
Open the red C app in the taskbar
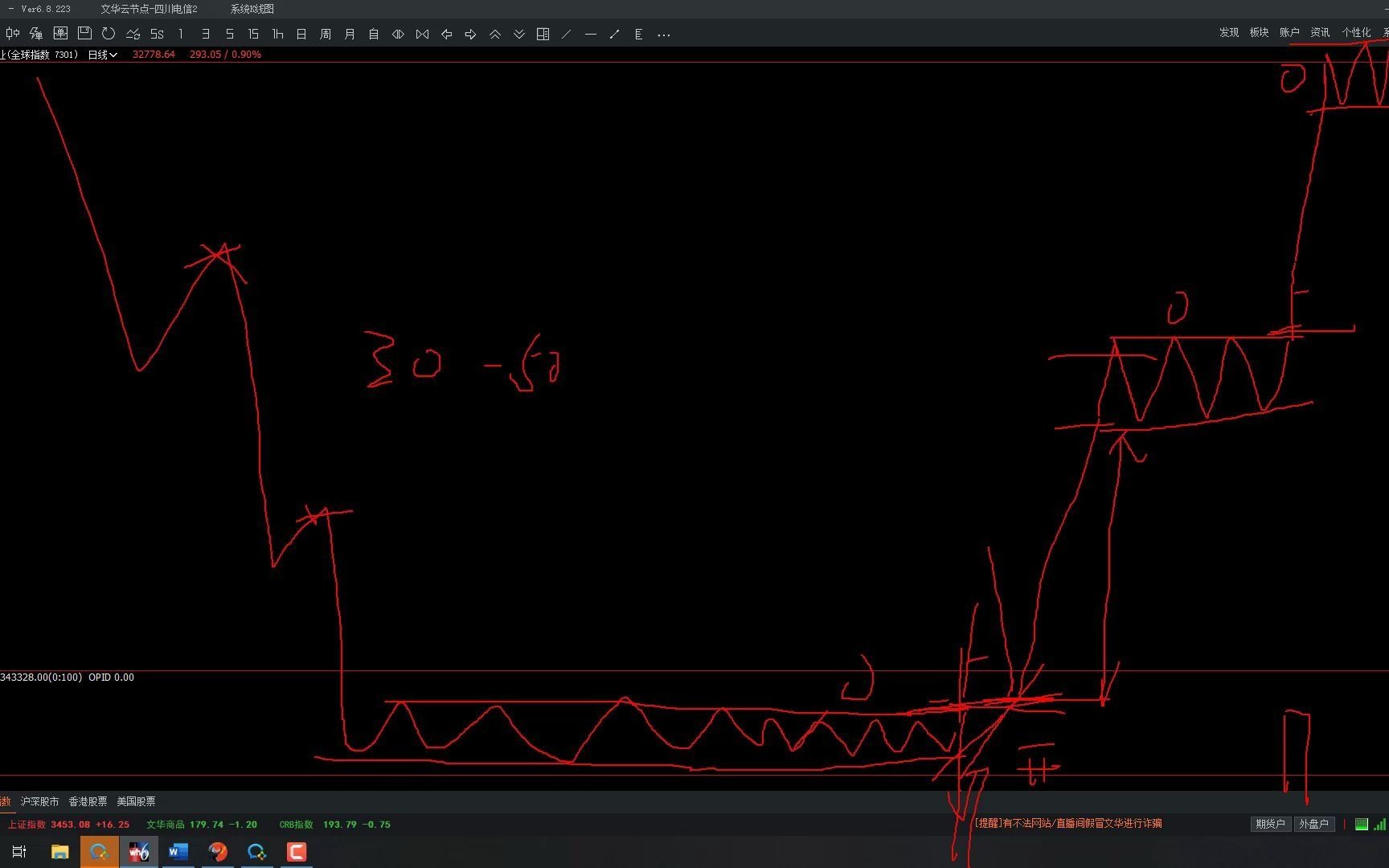[x=297, y=852]
